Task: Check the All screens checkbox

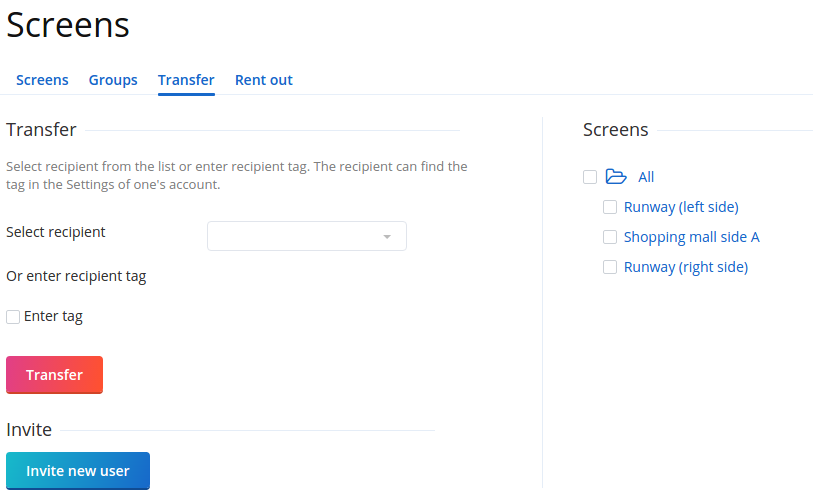Action: click(x=590, y=177)
